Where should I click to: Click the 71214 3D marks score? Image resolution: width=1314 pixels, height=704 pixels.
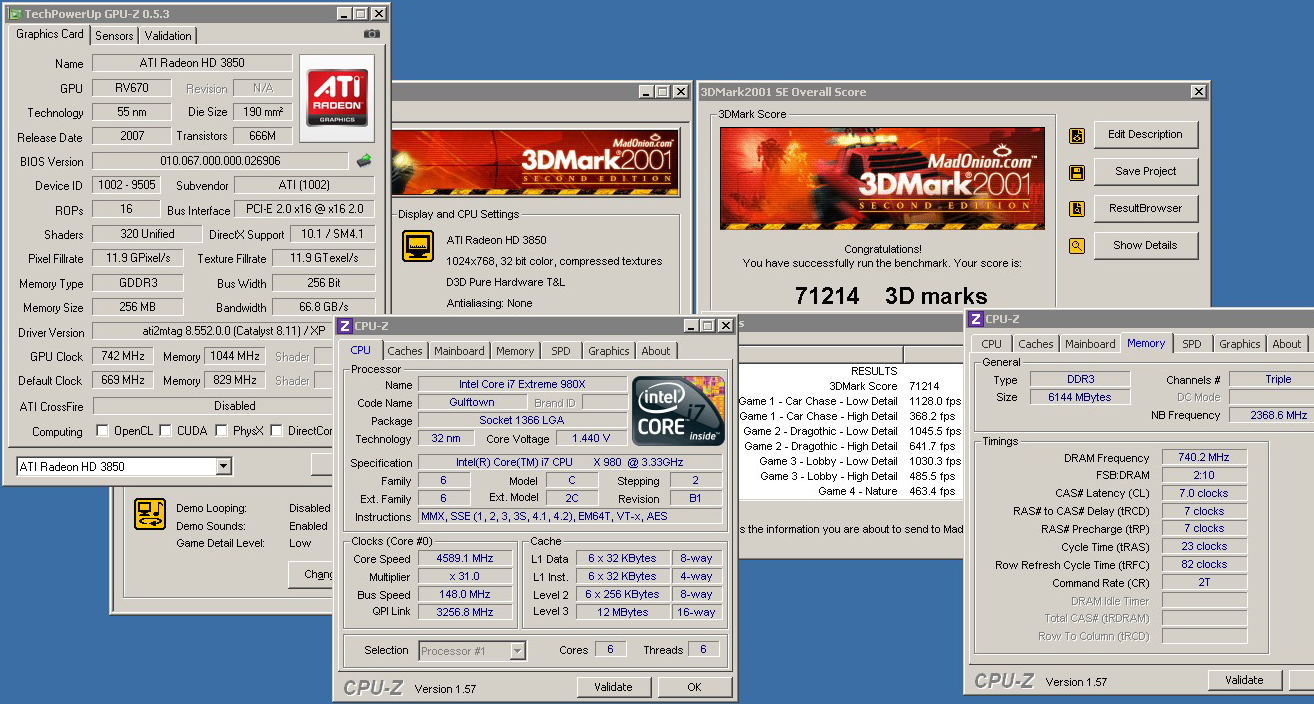891,296
